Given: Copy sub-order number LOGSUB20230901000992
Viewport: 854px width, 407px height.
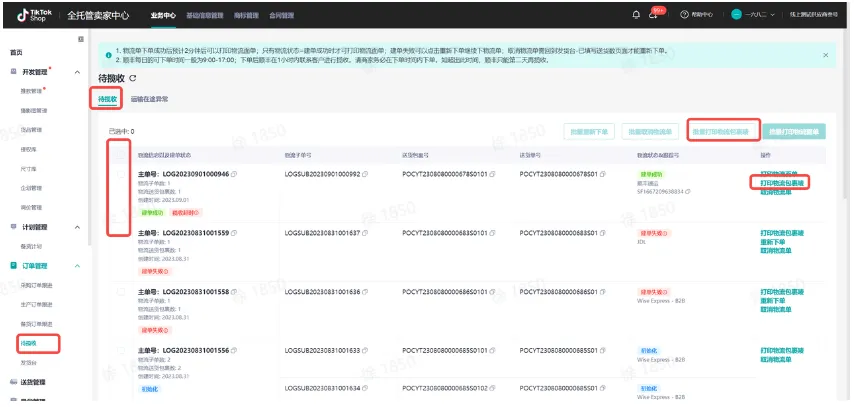Looking at the screenshot, I should 365,174.
